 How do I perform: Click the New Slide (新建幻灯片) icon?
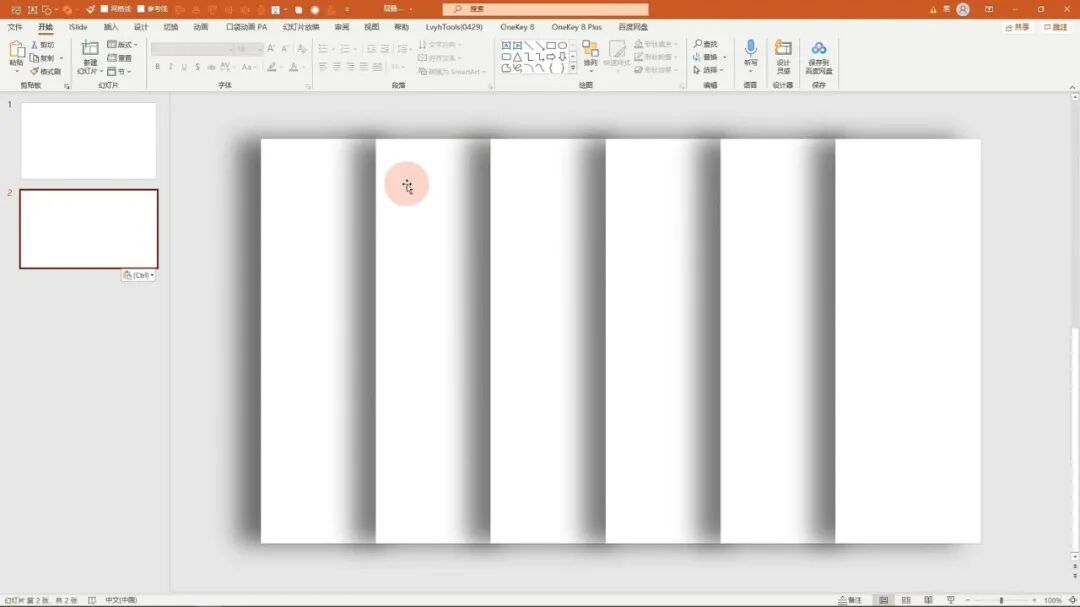(90, 49)
